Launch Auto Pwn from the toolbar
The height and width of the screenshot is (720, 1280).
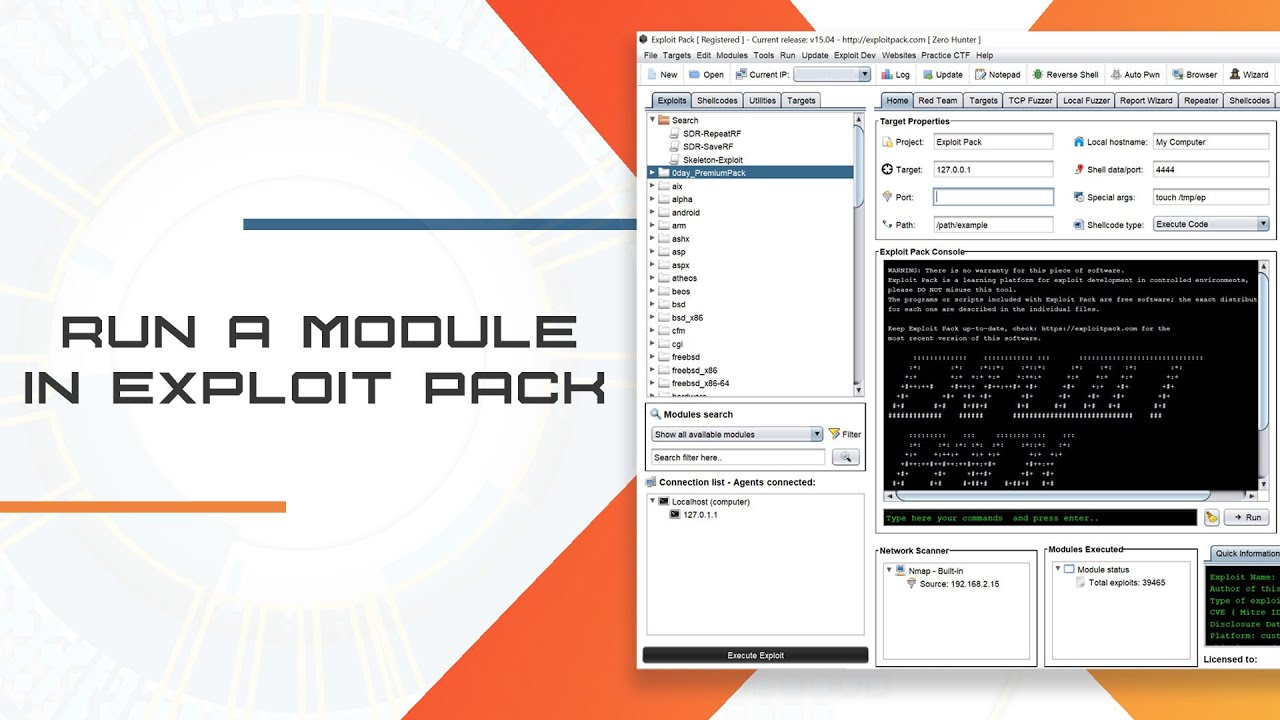(1134, 74)
